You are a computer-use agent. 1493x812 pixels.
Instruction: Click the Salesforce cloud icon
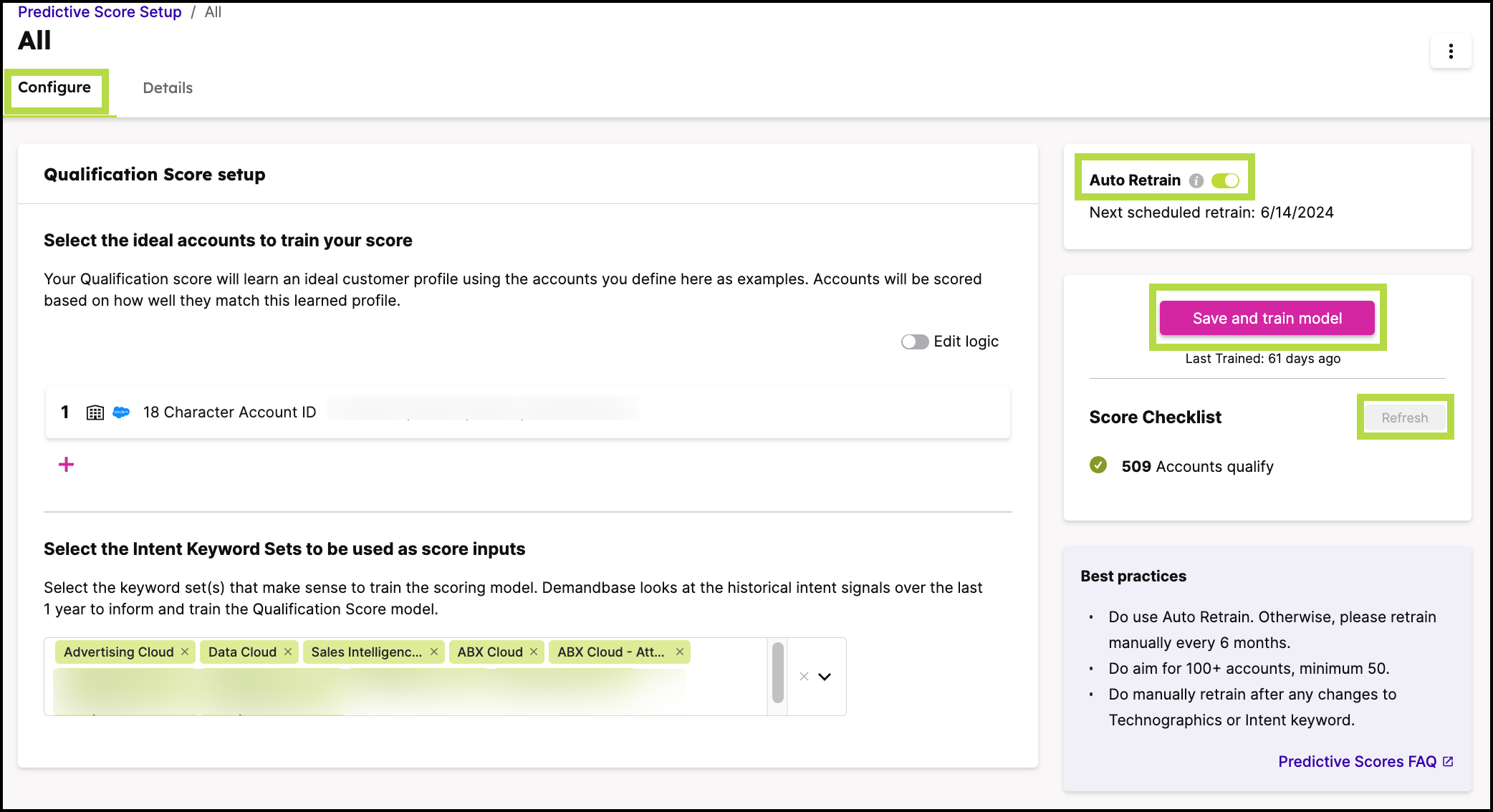point(121,412)
